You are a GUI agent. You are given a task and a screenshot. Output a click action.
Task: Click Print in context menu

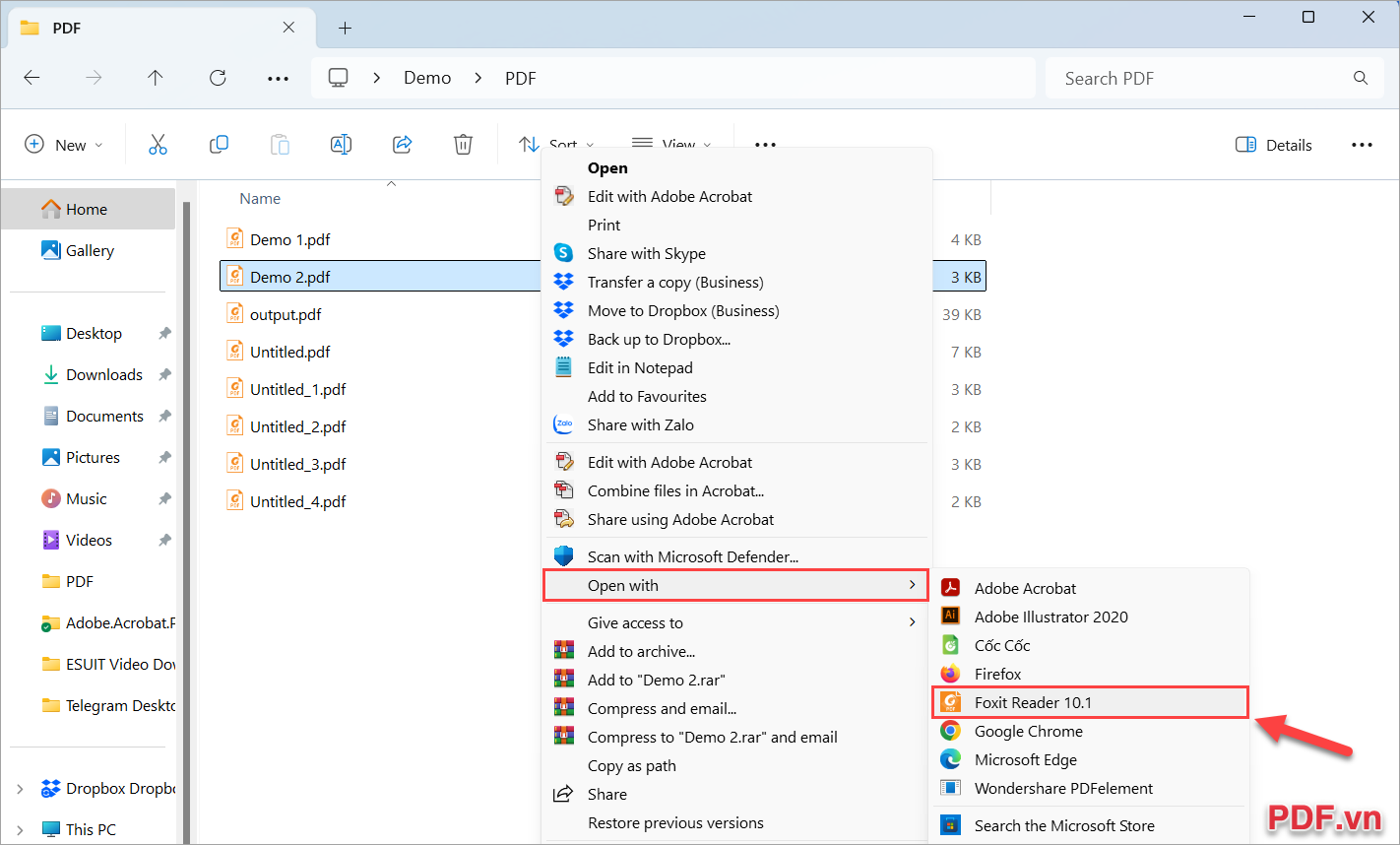click(736, 225)
